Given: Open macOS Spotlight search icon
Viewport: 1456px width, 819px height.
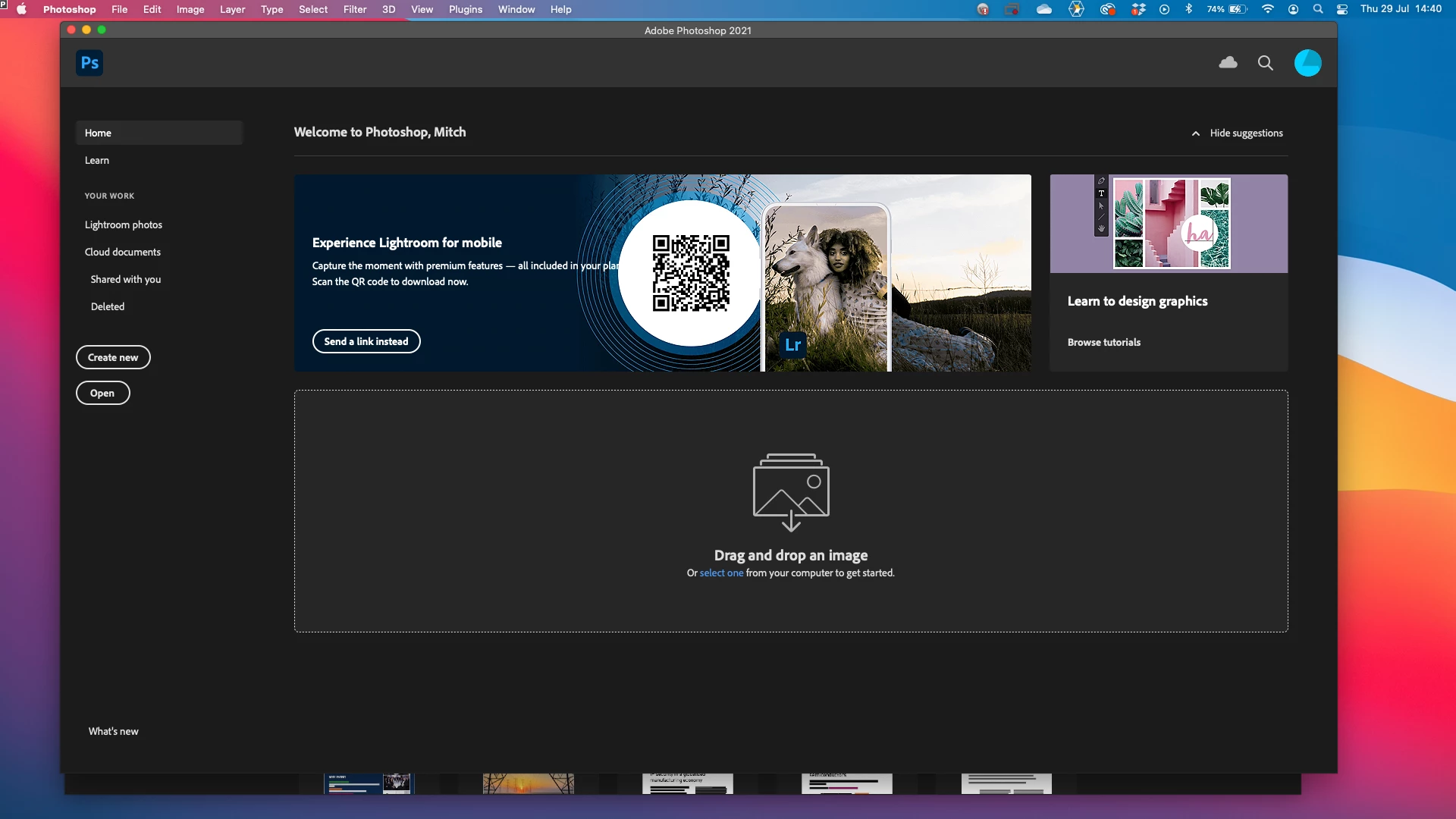Looking at the screenshot, I should (x=1318, y=9).
